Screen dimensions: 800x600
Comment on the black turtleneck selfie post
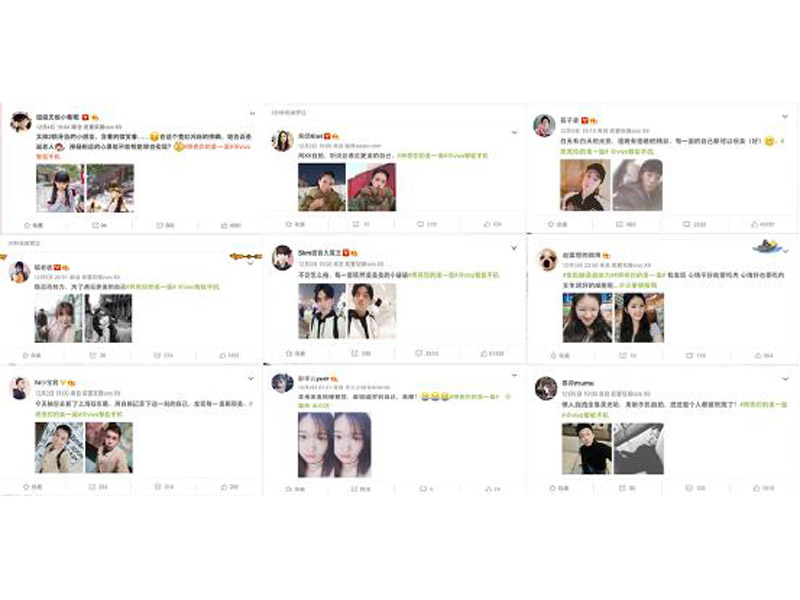694,488
